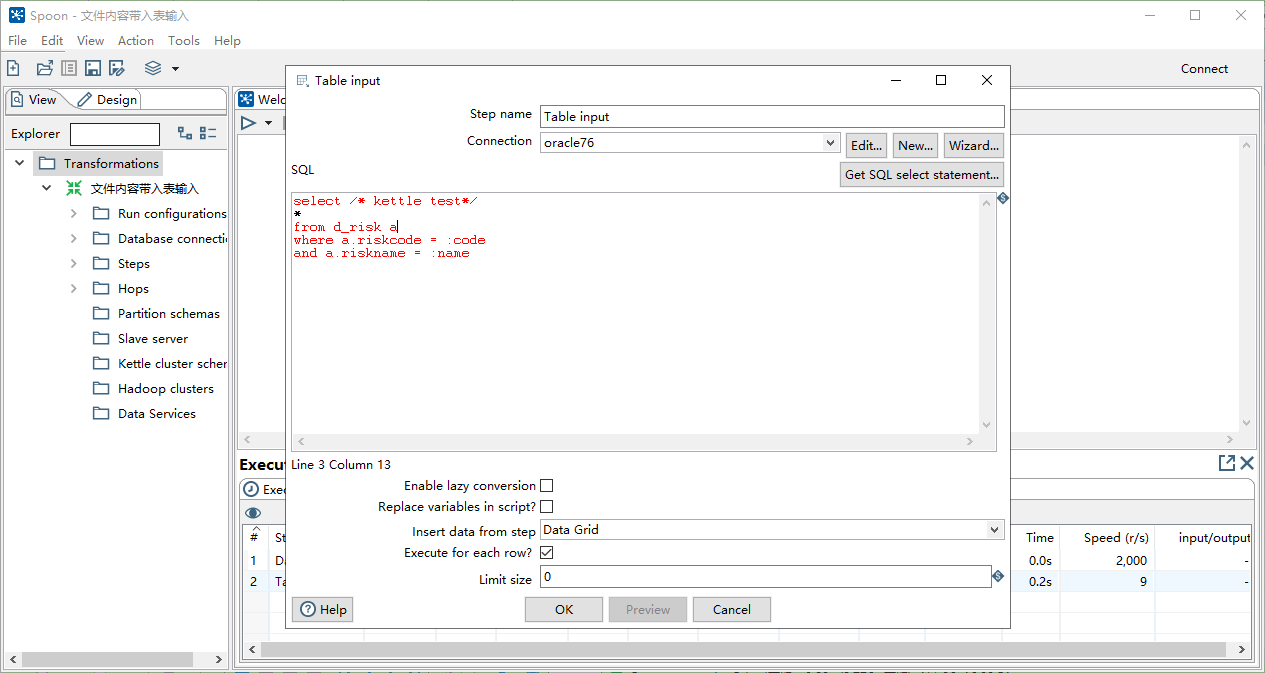The image size is (1265, 673).
Task: Select the Hadoop clusters folder icon
Action: [101, 388]
